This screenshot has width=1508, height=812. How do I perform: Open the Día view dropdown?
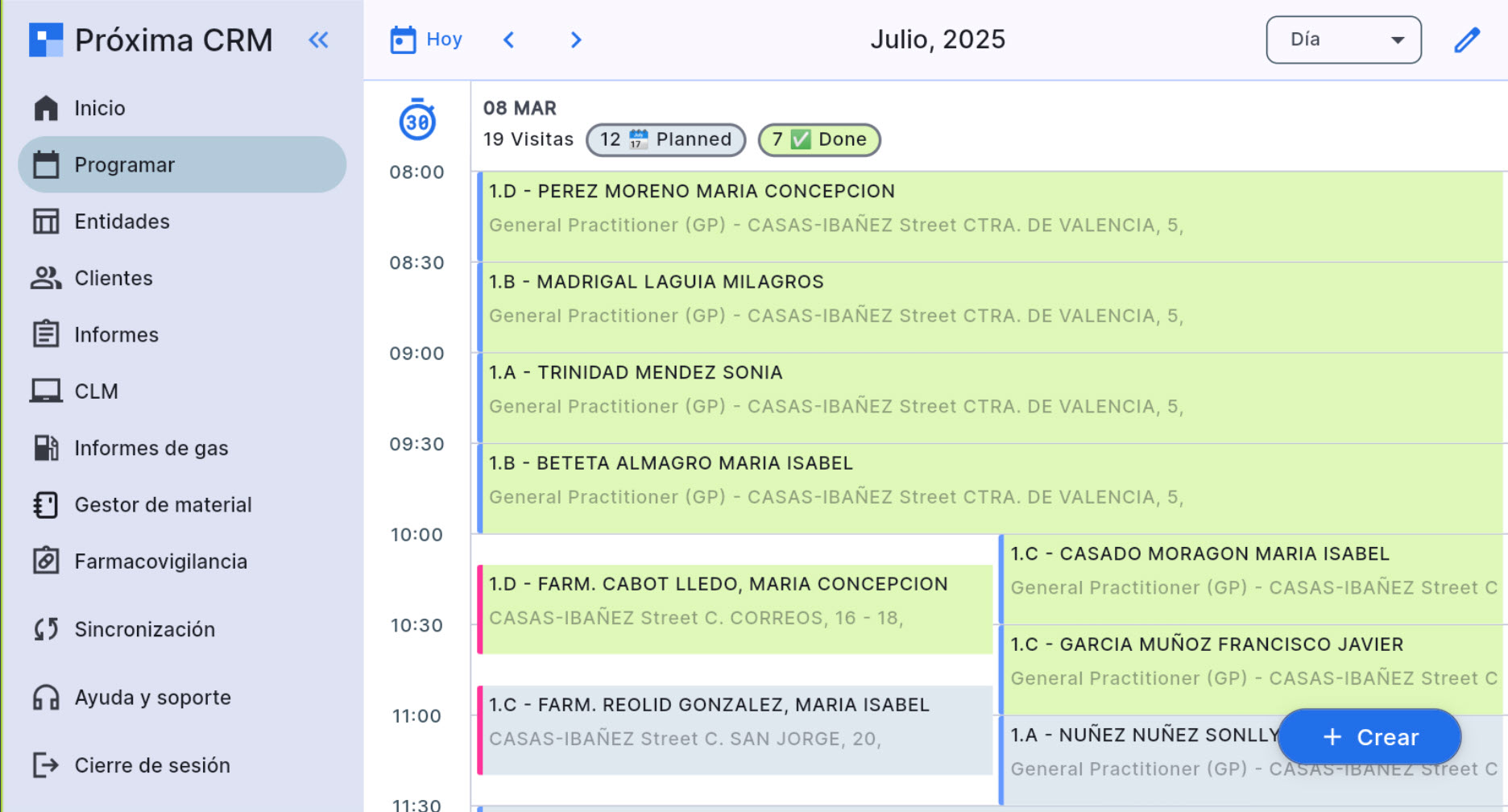point(1343,40)
